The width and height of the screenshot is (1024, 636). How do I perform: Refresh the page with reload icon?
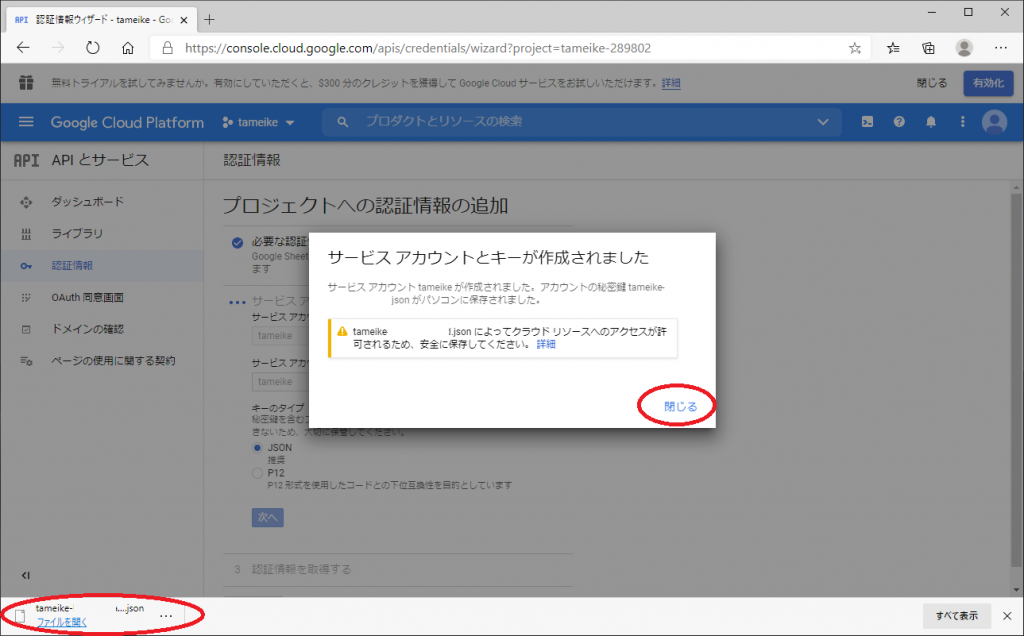pyautogui.click(x=93, y=47)
